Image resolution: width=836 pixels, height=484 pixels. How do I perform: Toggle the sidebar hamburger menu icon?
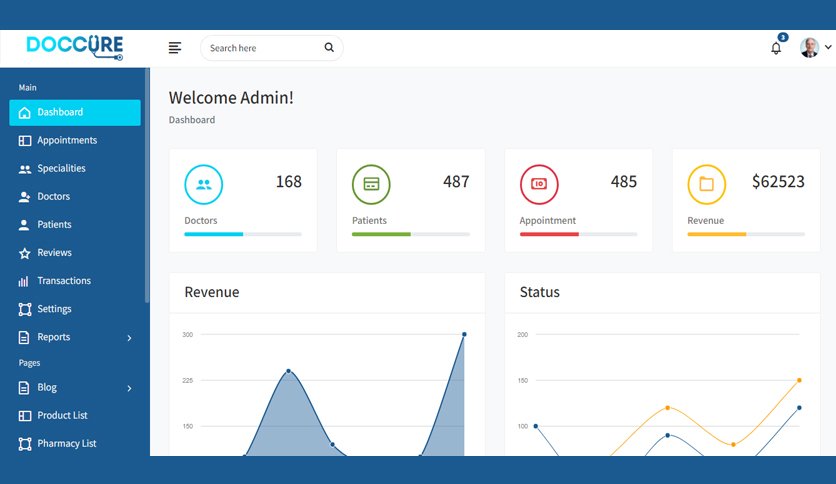coord(175,48)
